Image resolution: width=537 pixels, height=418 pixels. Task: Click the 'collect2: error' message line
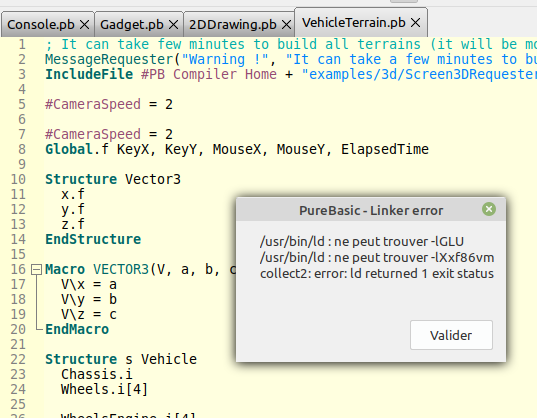[377, 274]
